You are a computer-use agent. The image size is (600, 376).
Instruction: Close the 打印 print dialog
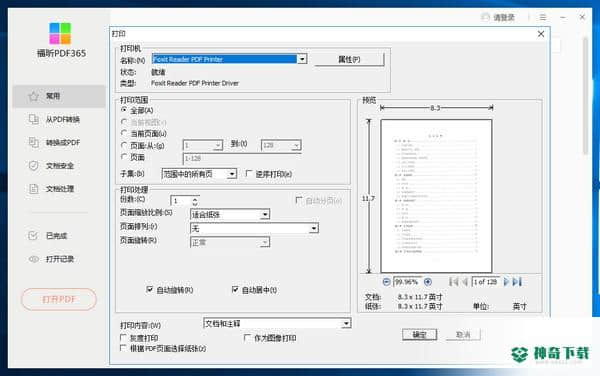tap(541, 34)
